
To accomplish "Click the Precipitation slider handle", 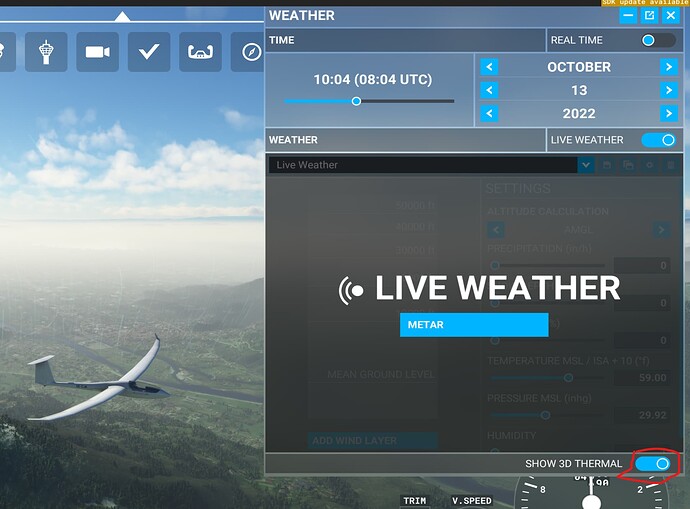I will tap(495, 265).
